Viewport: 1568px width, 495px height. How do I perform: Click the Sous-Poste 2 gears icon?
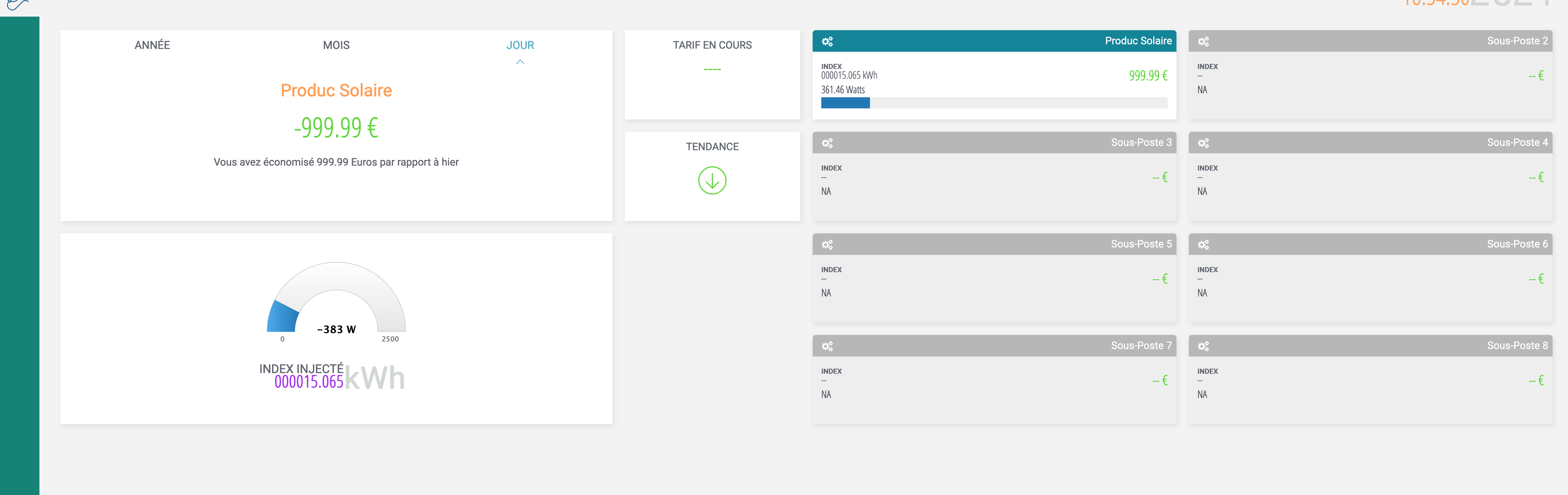pyautogui.click(x=1203, y=41)
